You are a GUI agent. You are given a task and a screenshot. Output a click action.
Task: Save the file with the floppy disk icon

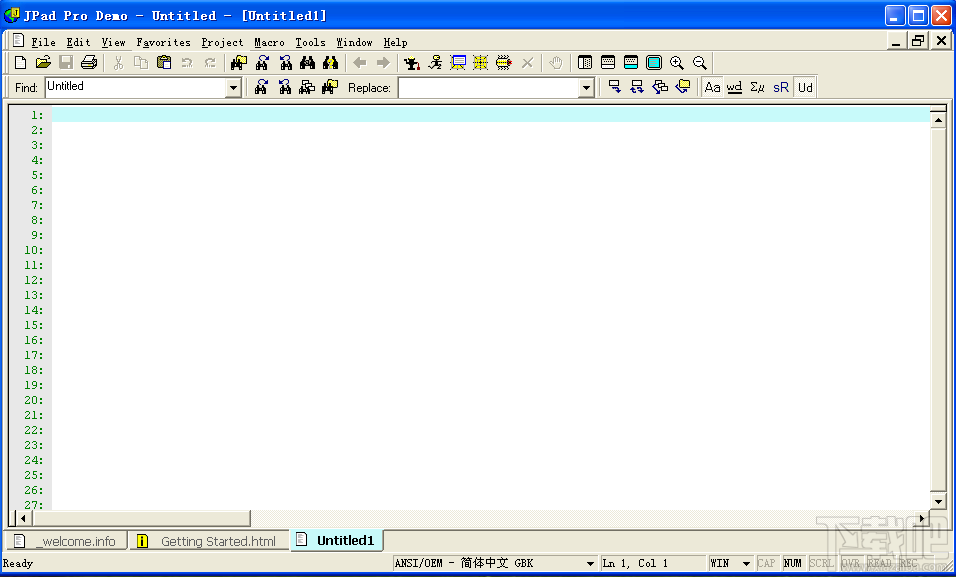(x=66, y=63)
